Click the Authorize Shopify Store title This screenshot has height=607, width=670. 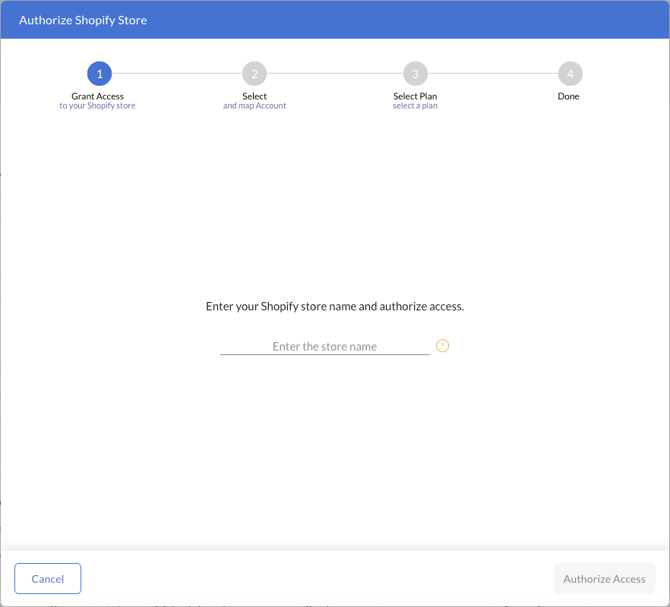tap(83, 20)
